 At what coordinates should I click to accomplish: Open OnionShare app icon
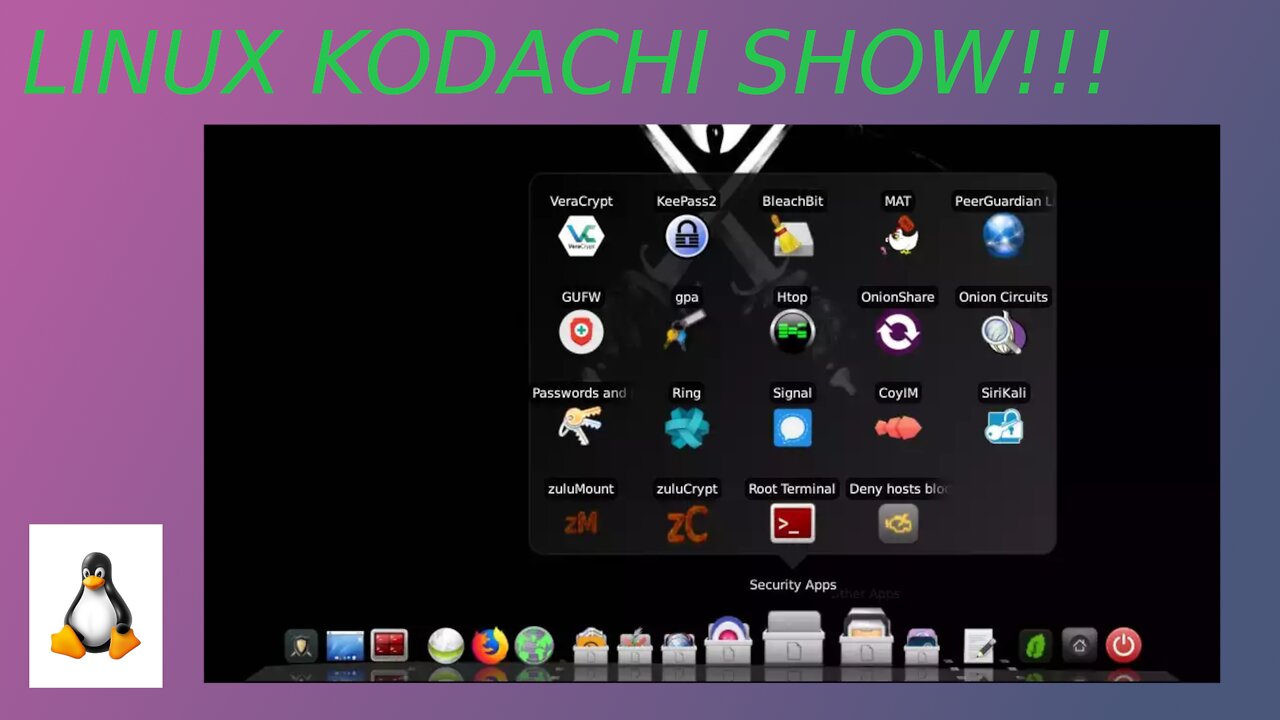point(898,332)
